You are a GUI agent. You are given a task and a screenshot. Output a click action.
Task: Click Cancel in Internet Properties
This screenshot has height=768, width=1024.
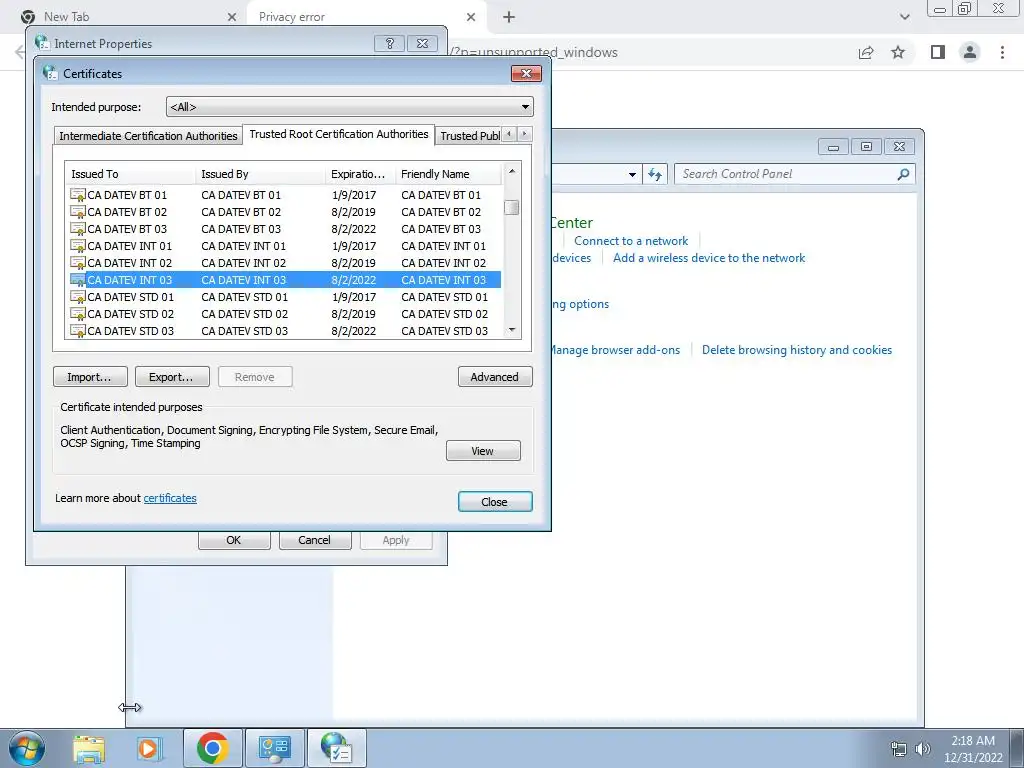[315, 540]
